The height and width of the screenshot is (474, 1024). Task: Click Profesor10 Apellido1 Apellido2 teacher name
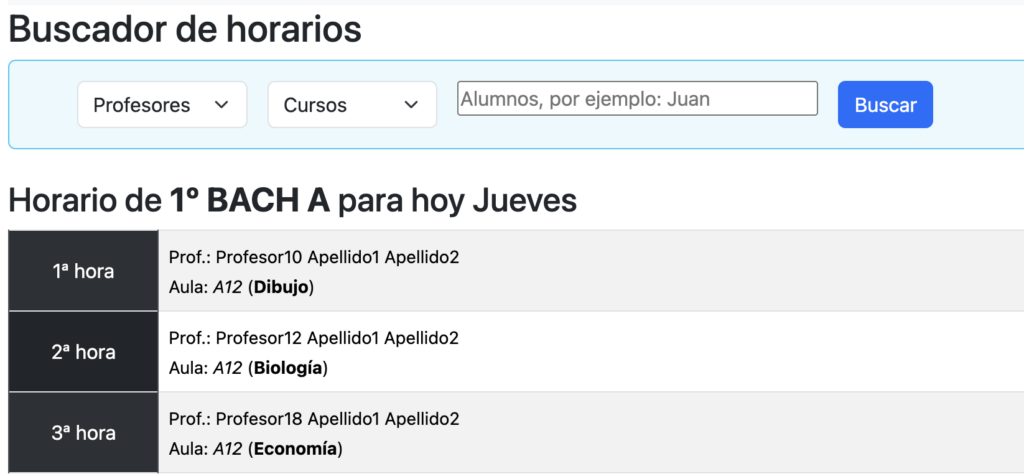point(337,257)
